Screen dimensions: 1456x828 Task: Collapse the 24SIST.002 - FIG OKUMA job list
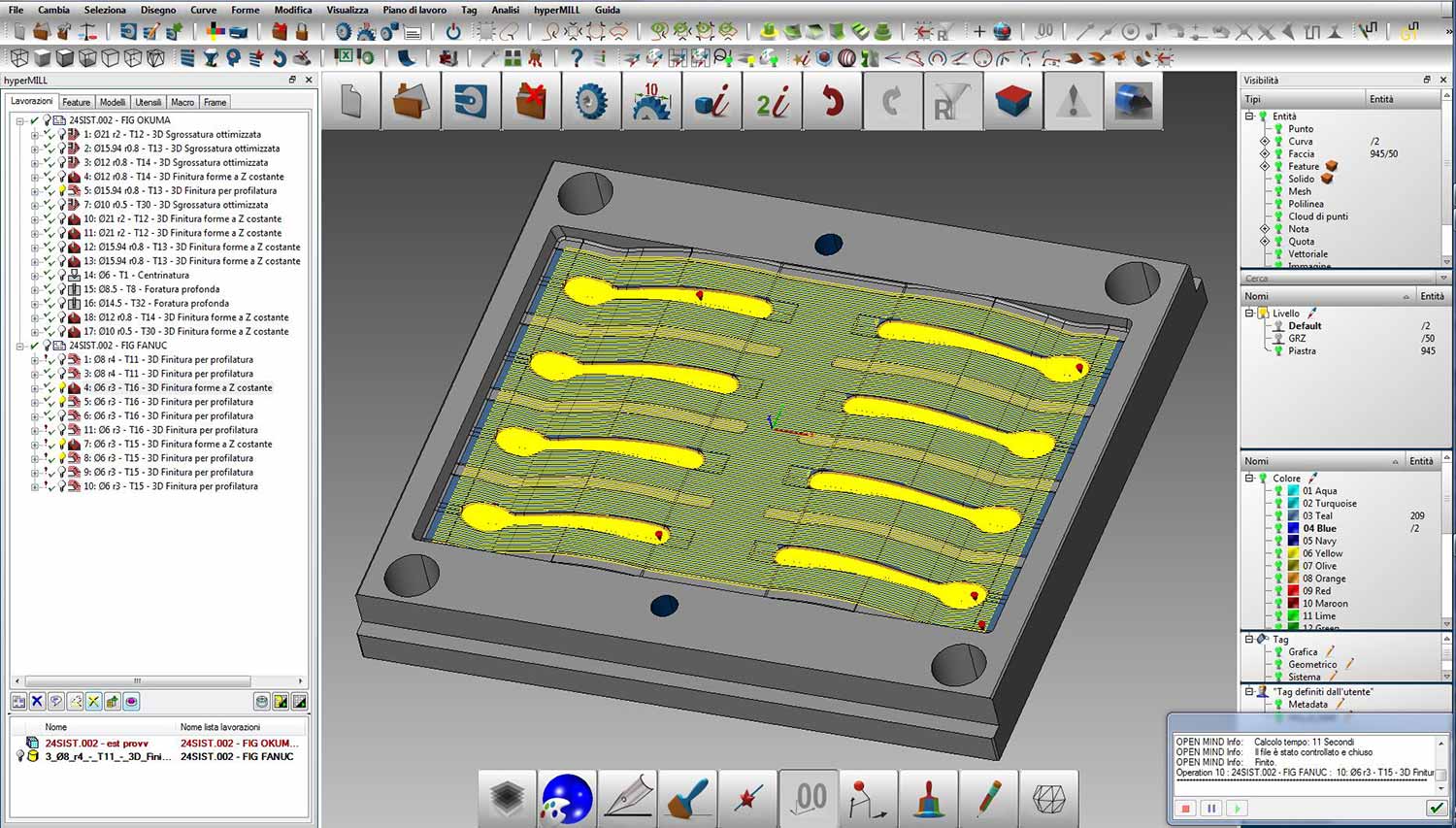pyautogui.click(x=19, y=120)
